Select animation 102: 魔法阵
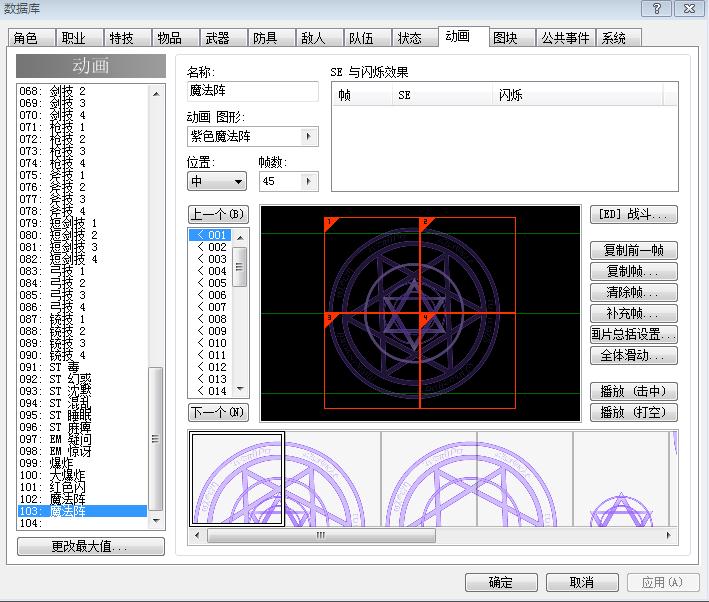Image resolution: width=709 pixels, height=602 pixels. tap(82, 499)
